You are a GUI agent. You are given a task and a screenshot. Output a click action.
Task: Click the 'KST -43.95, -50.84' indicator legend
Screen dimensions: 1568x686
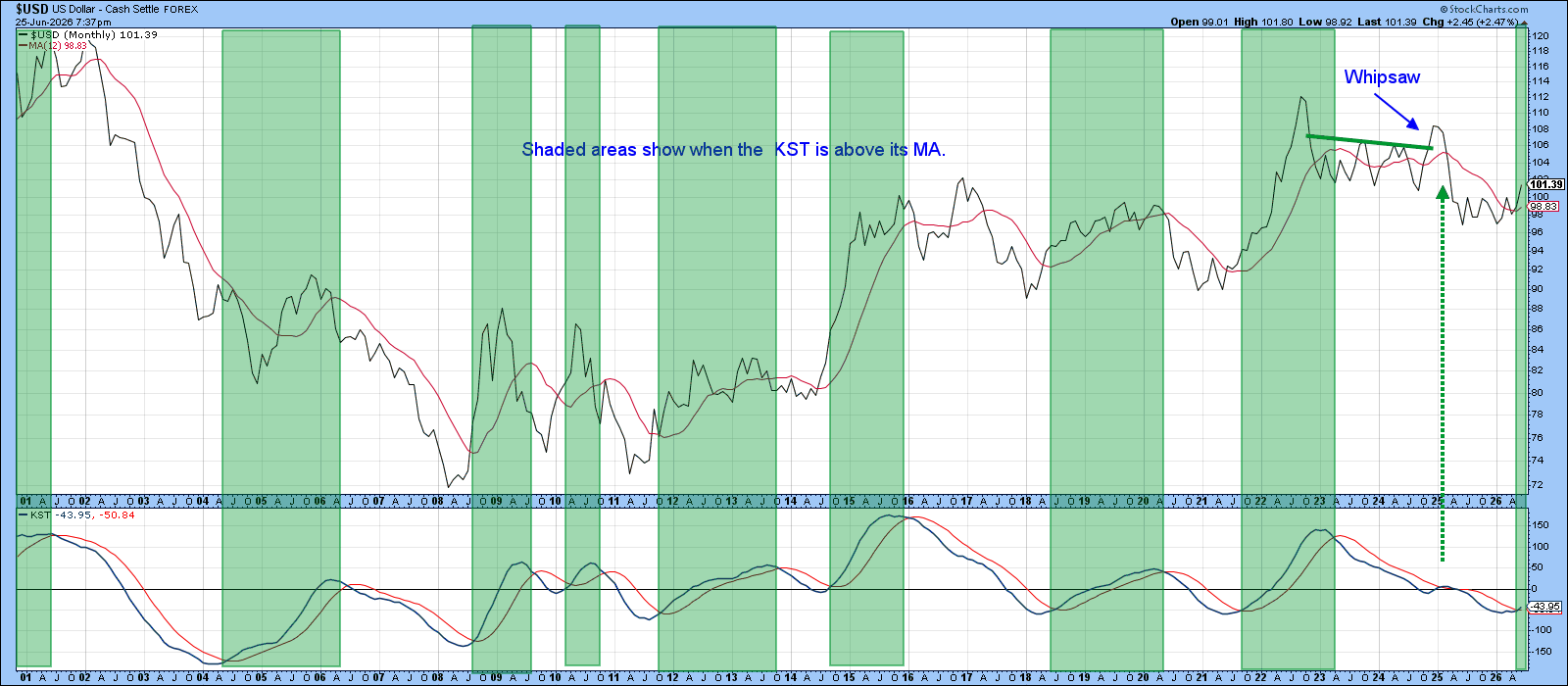coord(77,514)
